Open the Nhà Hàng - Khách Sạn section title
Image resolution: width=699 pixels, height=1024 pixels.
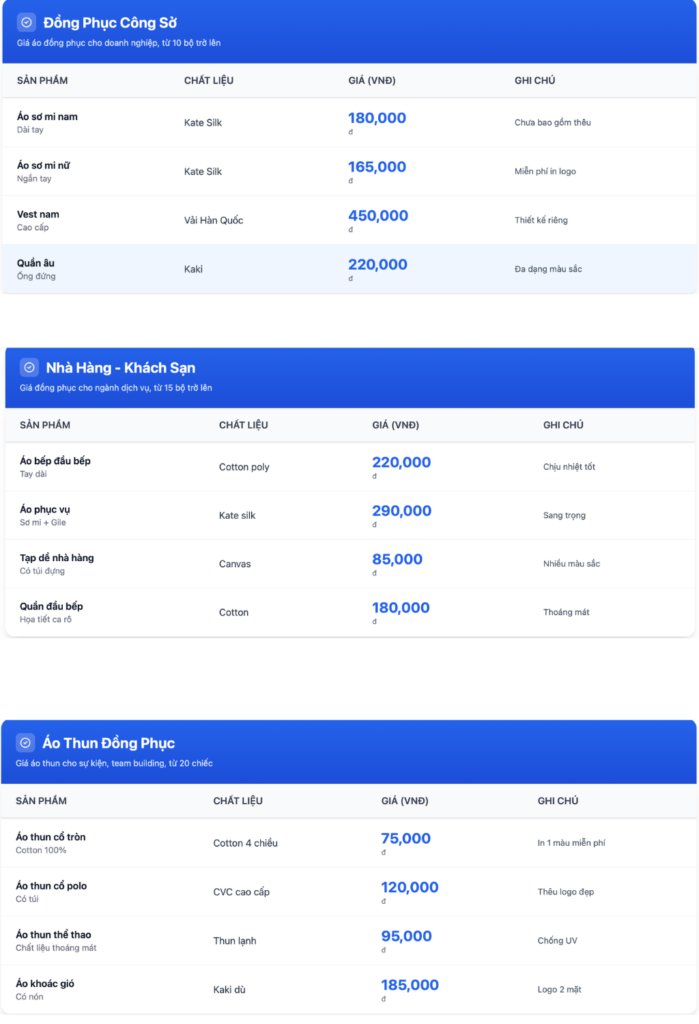click(127, 368)
